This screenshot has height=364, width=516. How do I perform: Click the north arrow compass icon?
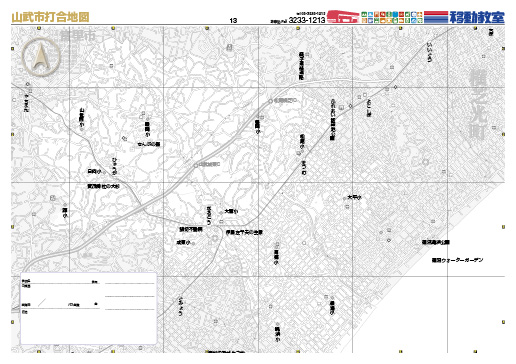coord(41,57)
